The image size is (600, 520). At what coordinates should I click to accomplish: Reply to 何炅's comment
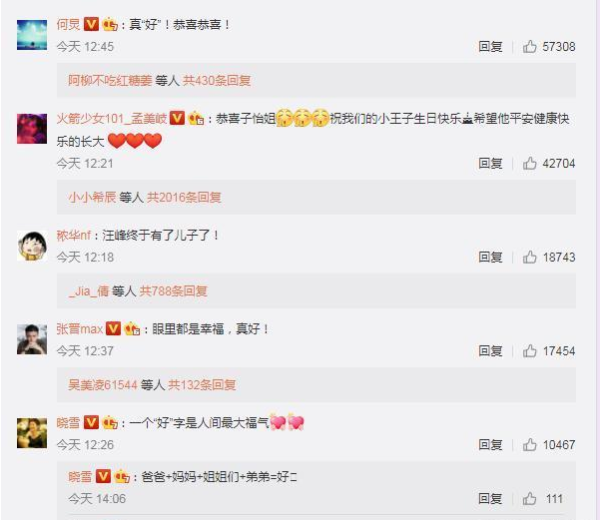click(x=490, y=47)
